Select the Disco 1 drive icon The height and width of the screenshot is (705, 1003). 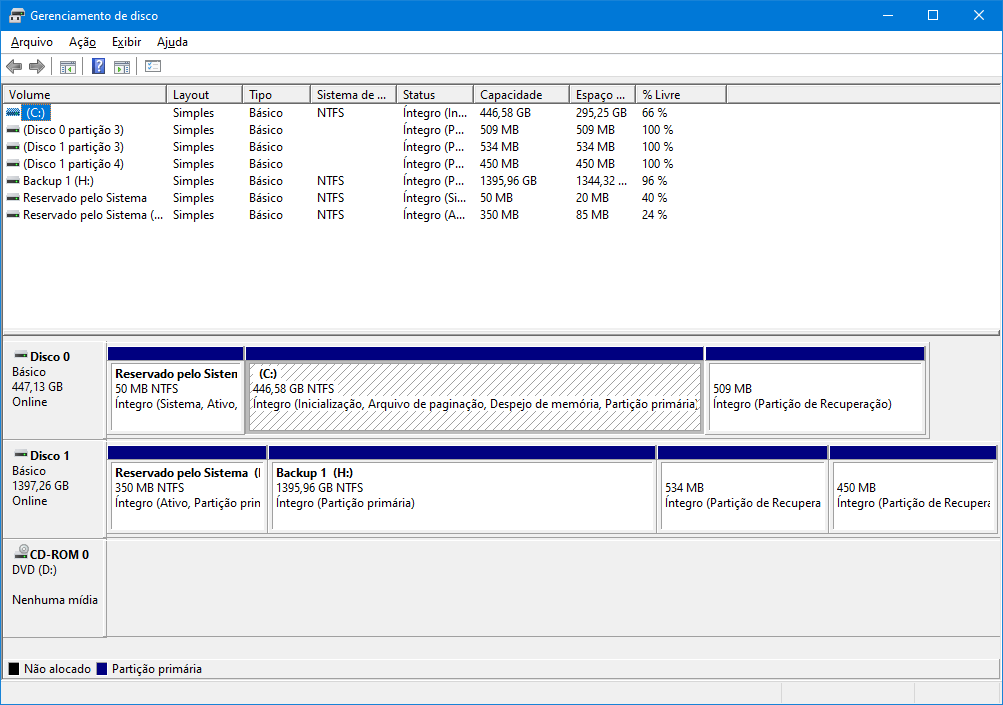(20, 454)
